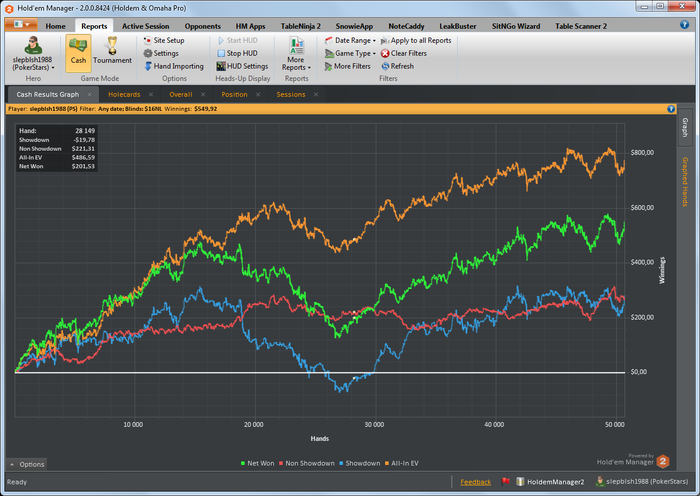The width and height of the screenshot is (700, 496).
Task: Click Apply to all Reports
Action: pyautogui.click(x=416, y=40)
